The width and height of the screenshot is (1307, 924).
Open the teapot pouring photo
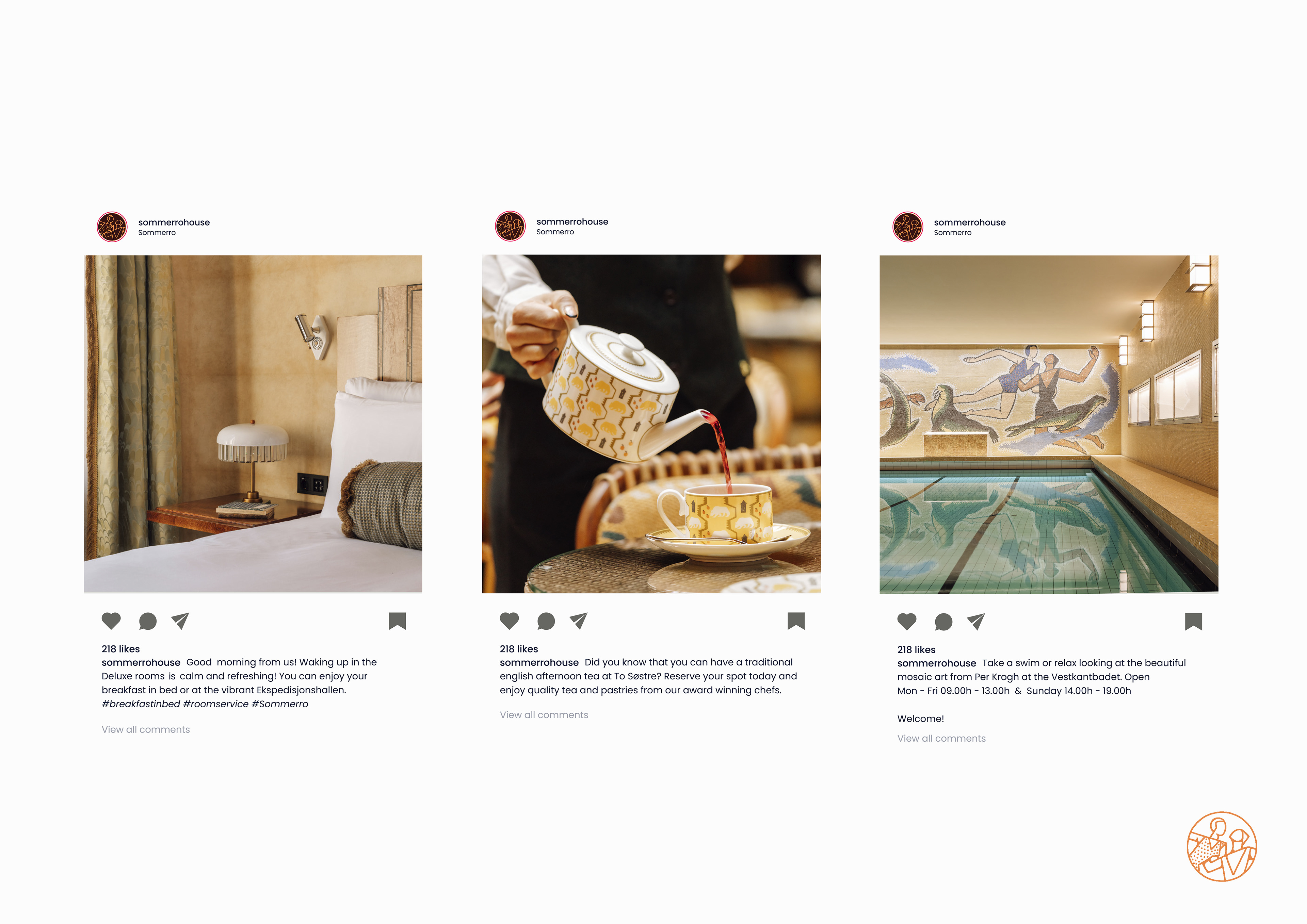(x=651, y=424)
